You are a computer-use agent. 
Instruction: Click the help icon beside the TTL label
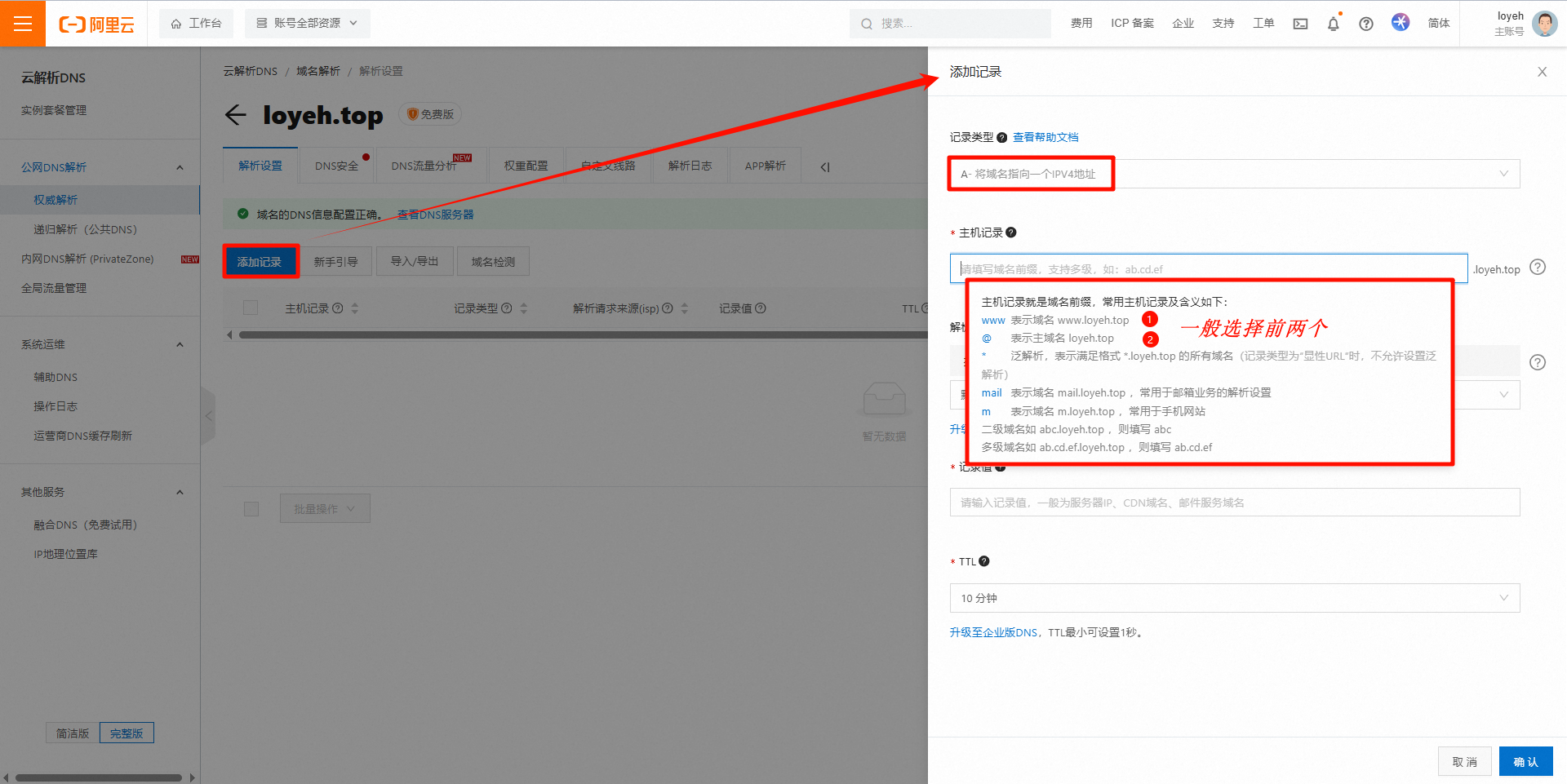pos(984,561)
